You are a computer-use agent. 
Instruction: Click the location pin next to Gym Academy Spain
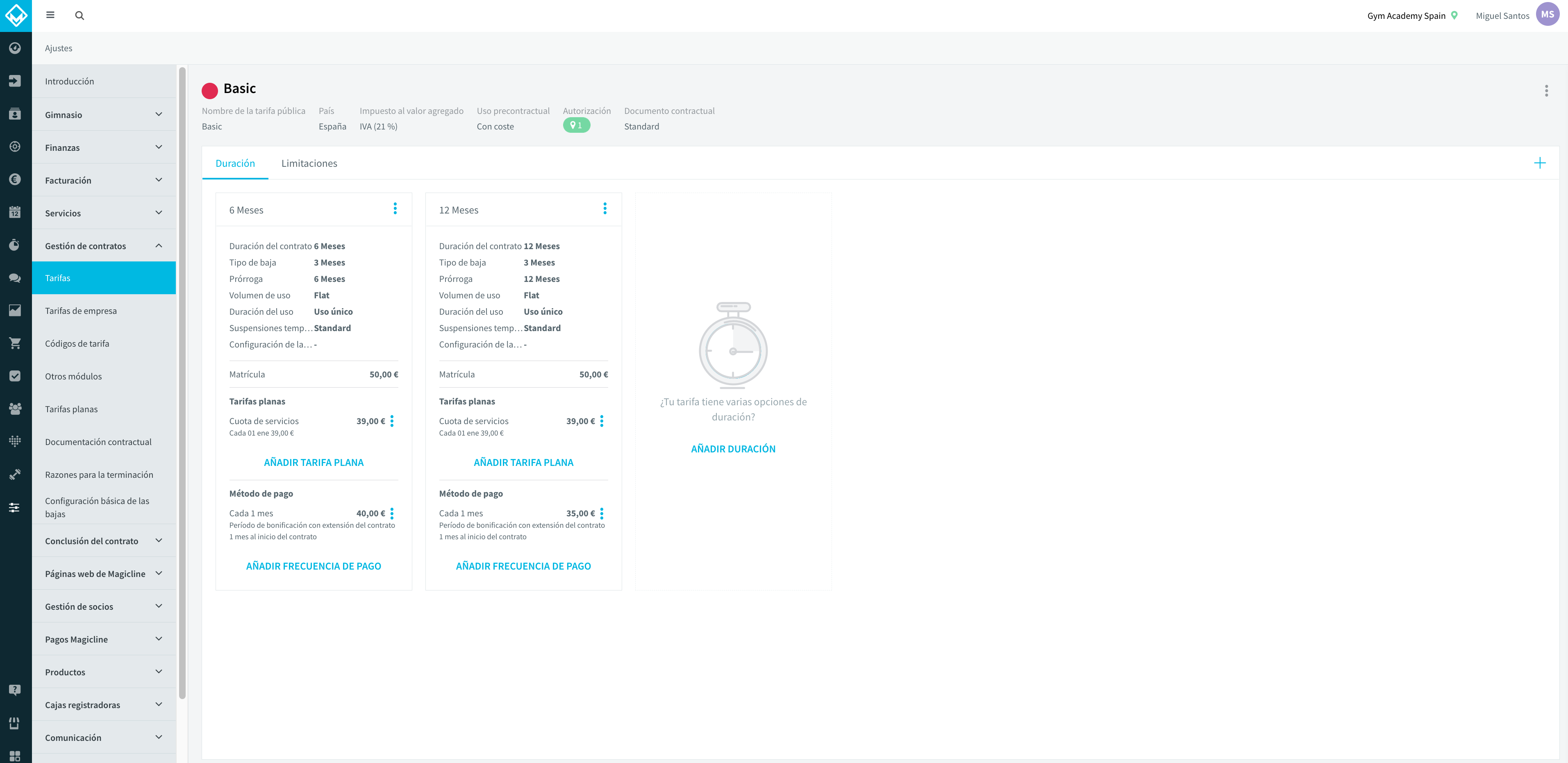click(x=1454, y=16)
